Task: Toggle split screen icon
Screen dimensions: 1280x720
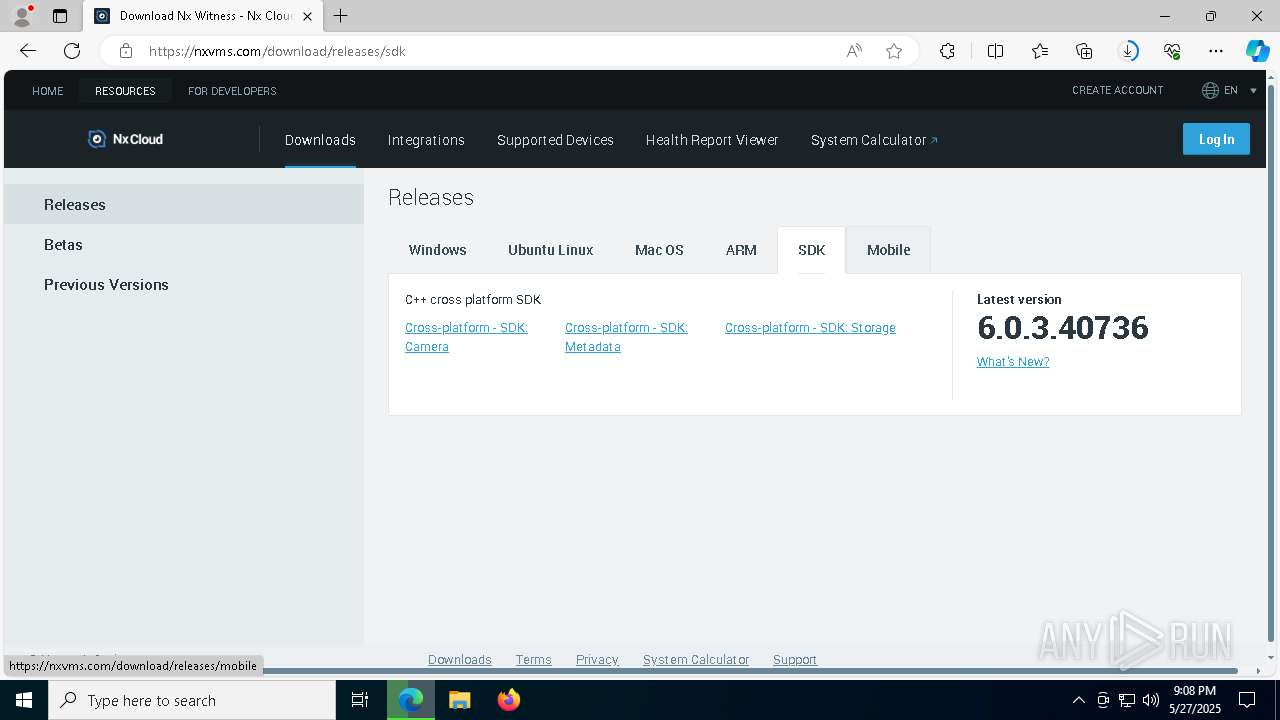Action: (x=995, y=51)
